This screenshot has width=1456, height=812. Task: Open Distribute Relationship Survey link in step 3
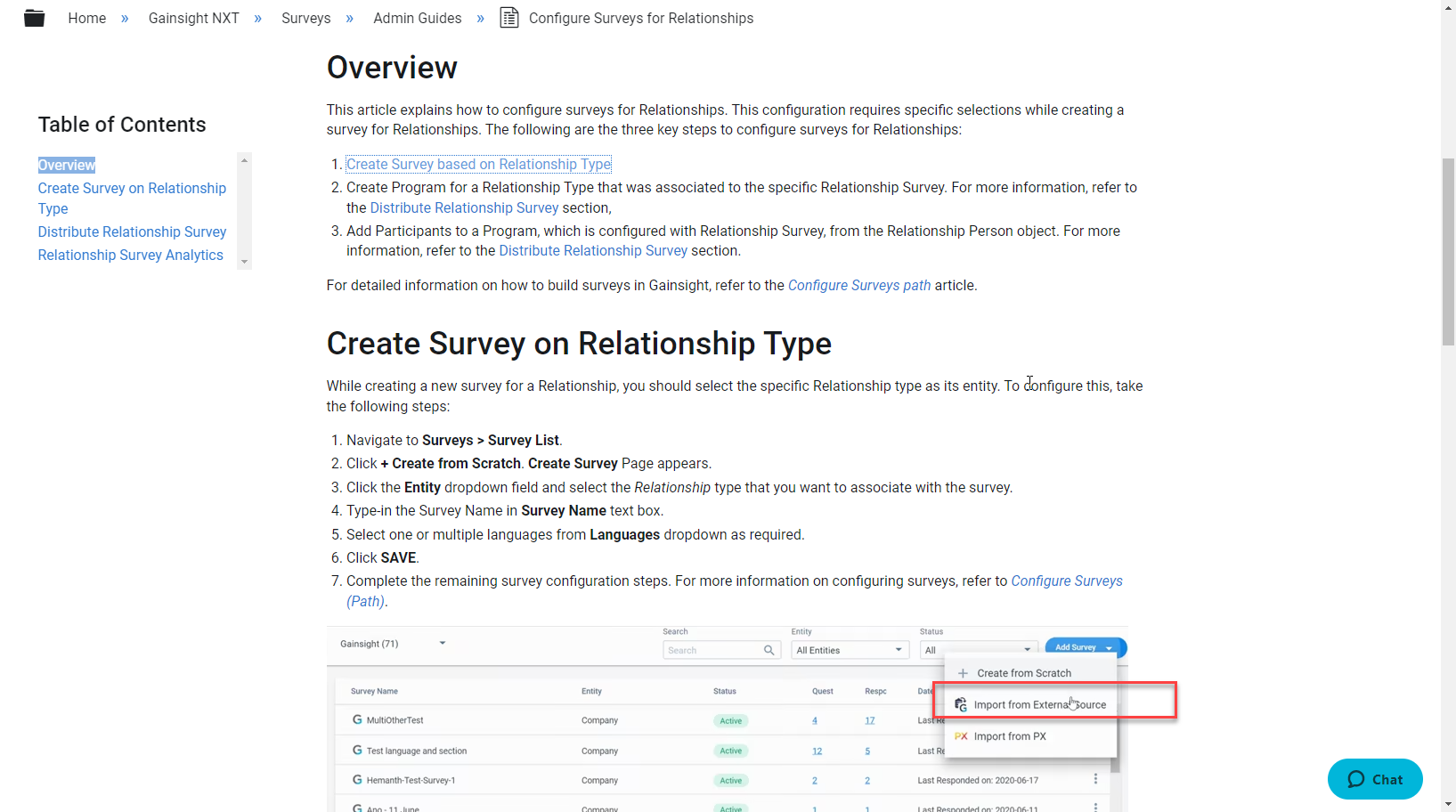[x=593, y=250]
